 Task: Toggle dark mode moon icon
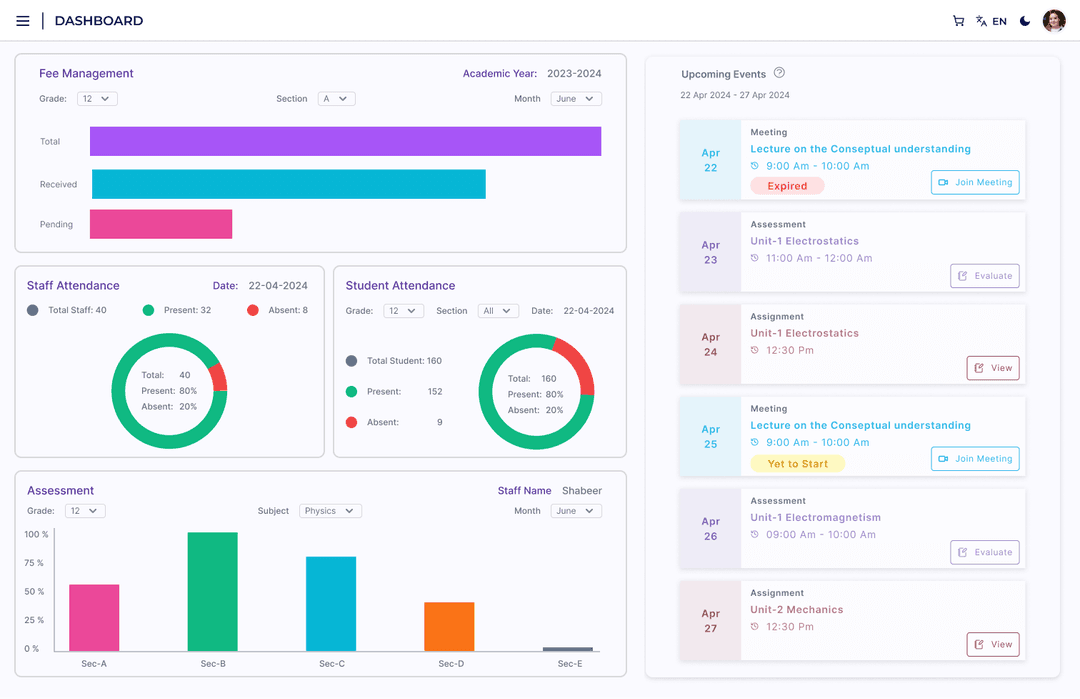(x=1025, y=21)
